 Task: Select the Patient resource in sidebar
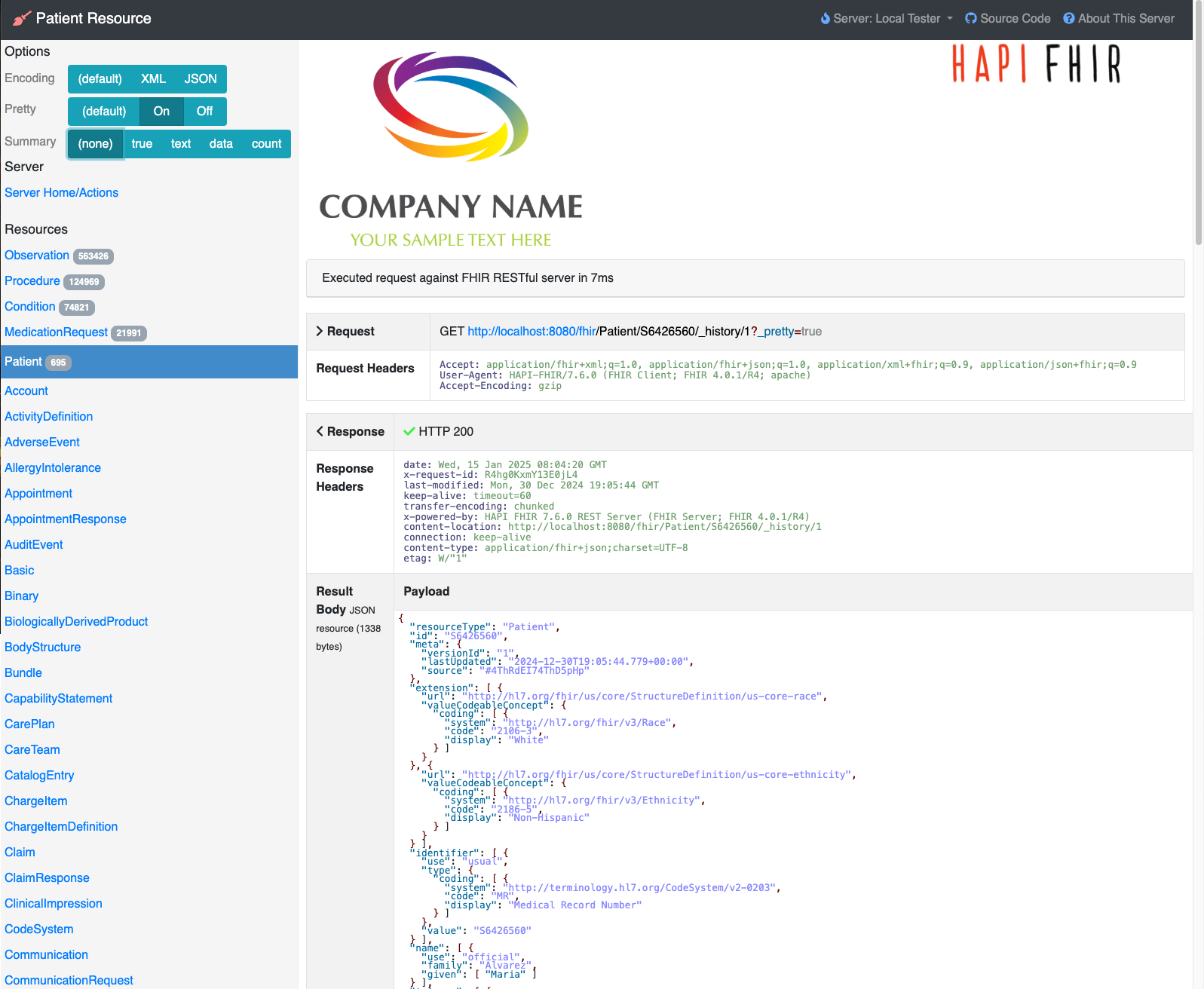pos(23,362)
